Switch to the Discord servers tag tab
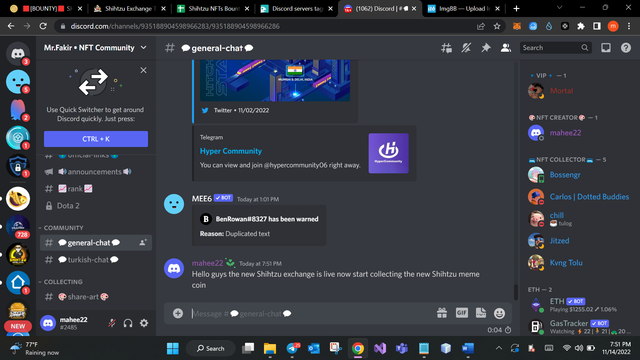The width and height of the screenshot is (640, 360). coord(296,9)
